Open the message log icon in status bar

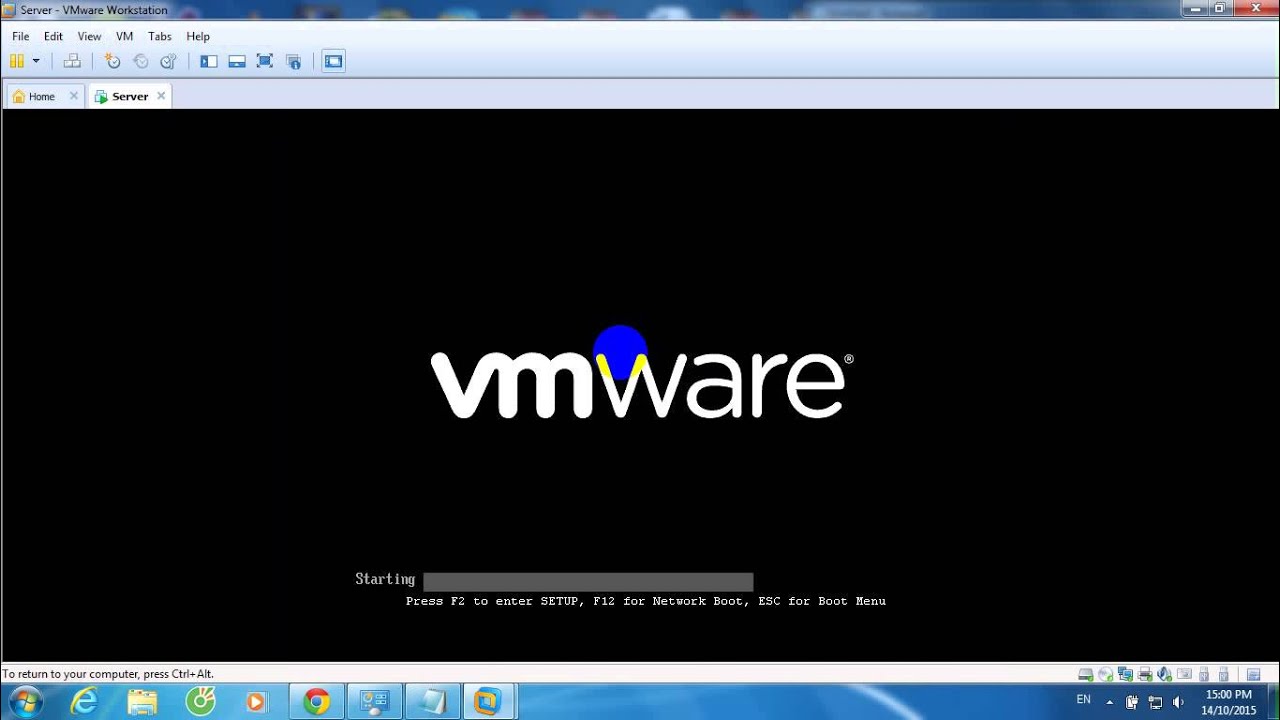click(1253, 675)
